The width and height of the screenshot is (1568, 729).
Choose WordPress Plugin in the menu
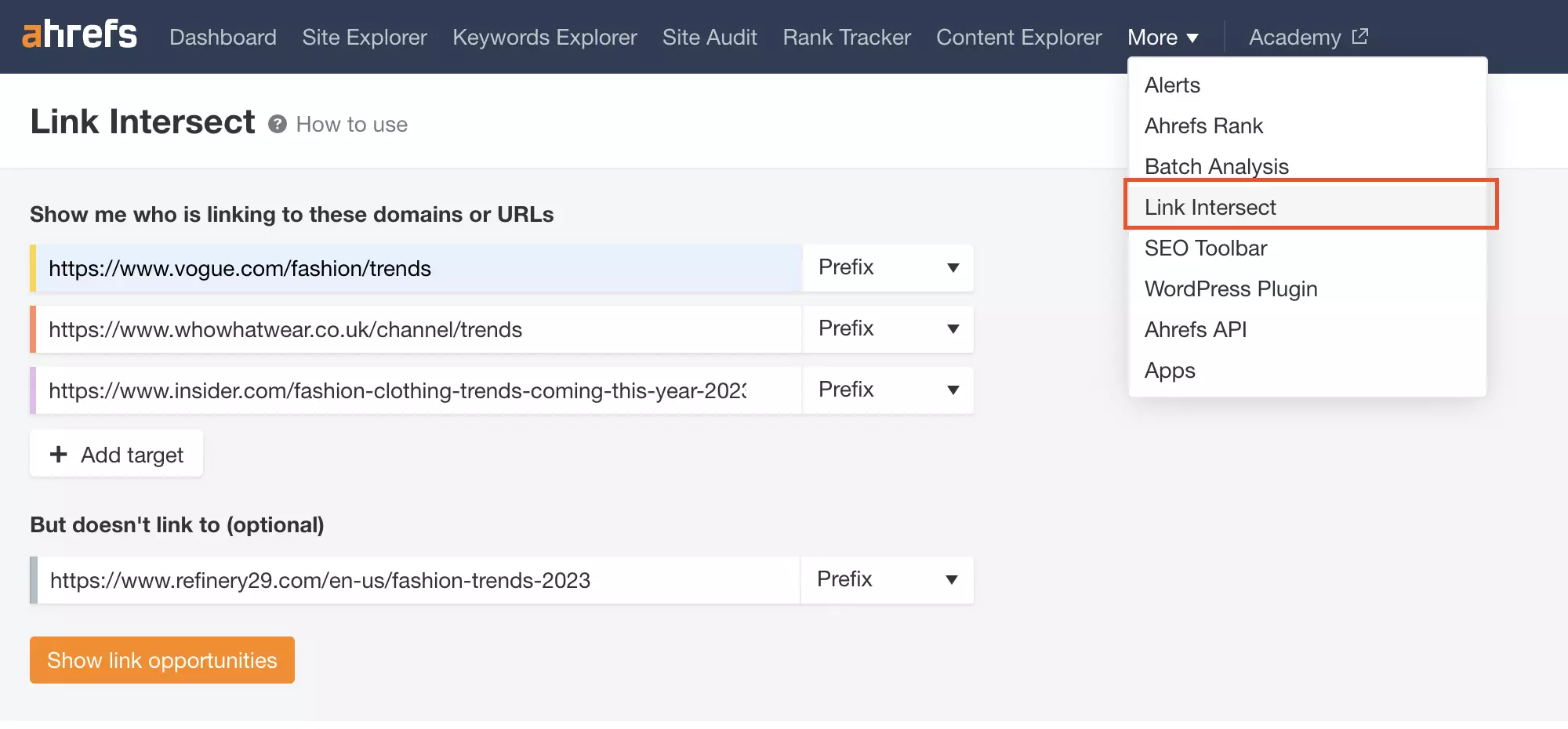1307,288
